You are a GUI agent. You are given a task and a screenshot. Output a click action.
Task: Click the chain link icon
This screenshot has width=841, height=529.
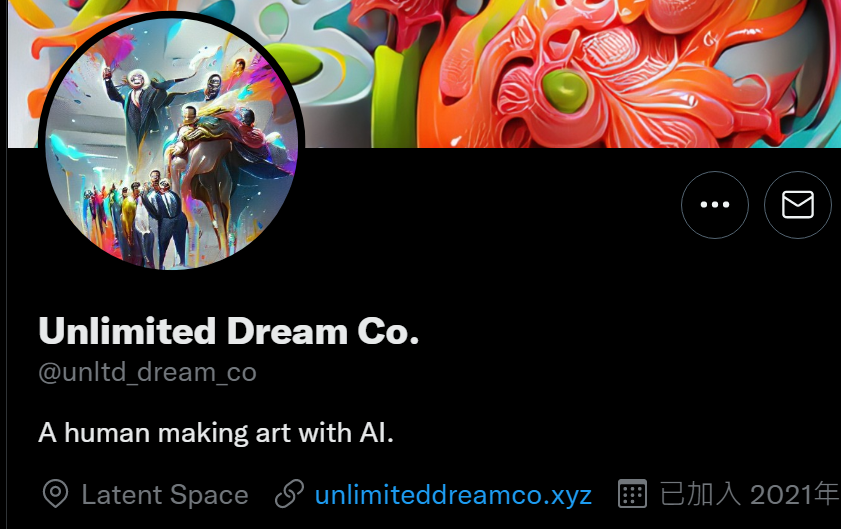290,494
